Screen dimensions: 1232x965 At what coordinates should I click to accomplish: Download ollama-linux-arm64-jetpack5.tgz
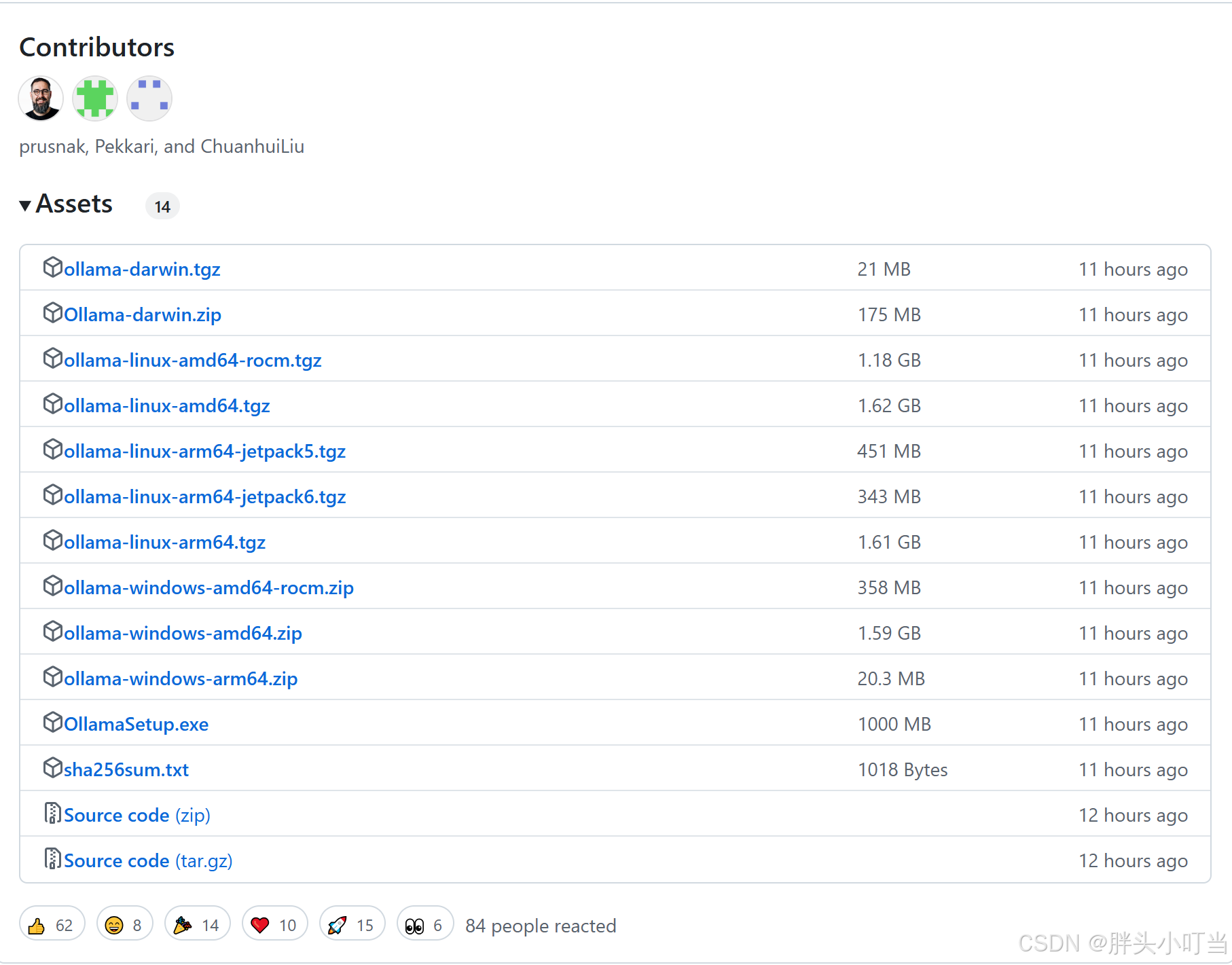205,451
